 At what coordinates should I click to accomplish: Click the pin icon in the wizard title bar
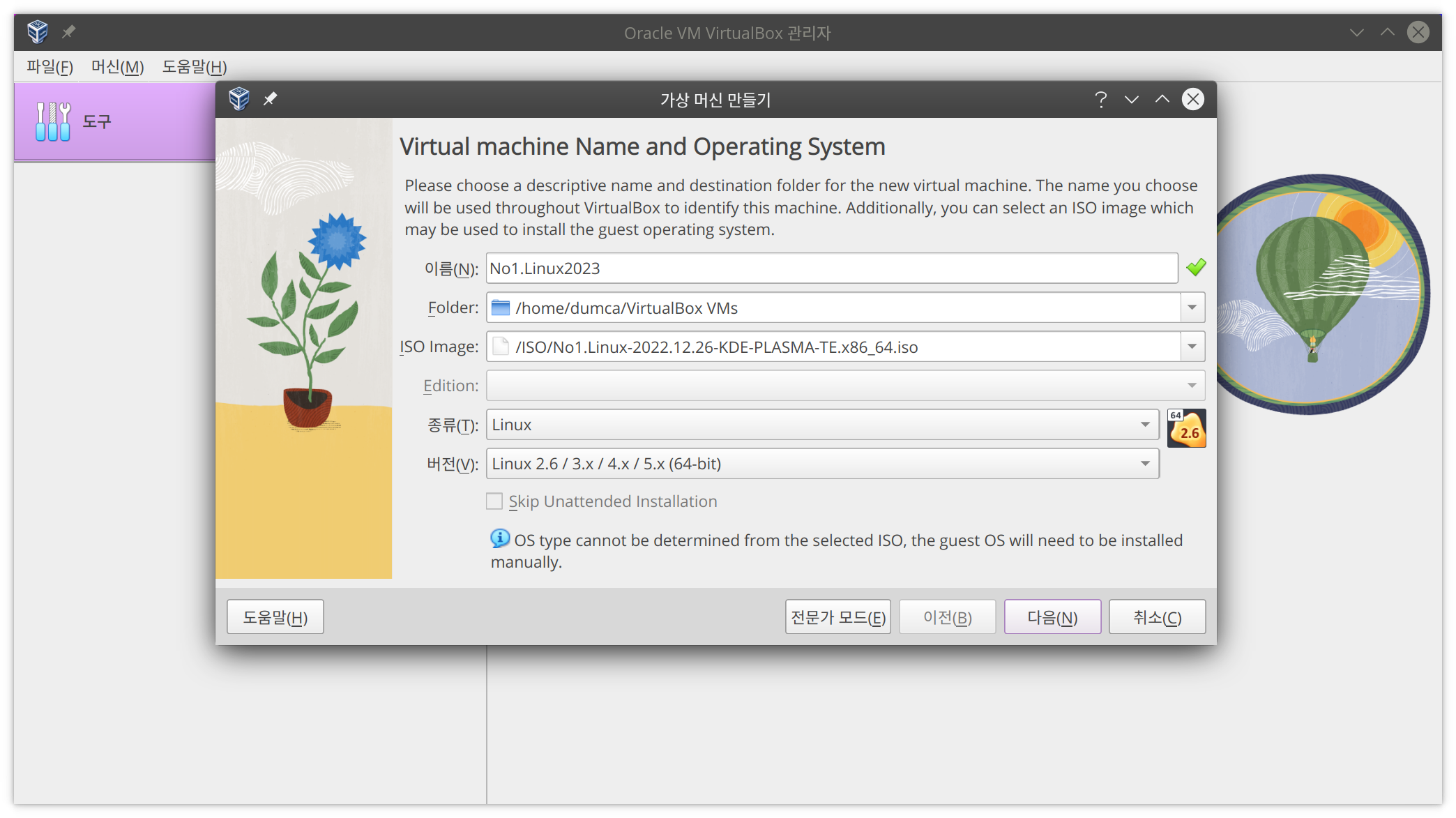pyautogui.click(x=270, y=99)
